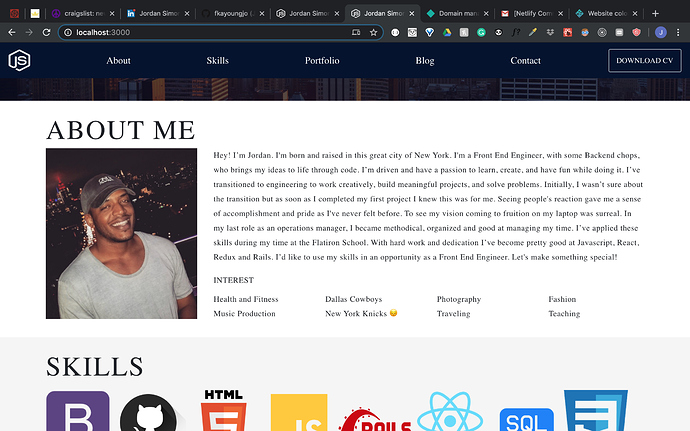Open the Dropbox extension

tap(550, 32)
